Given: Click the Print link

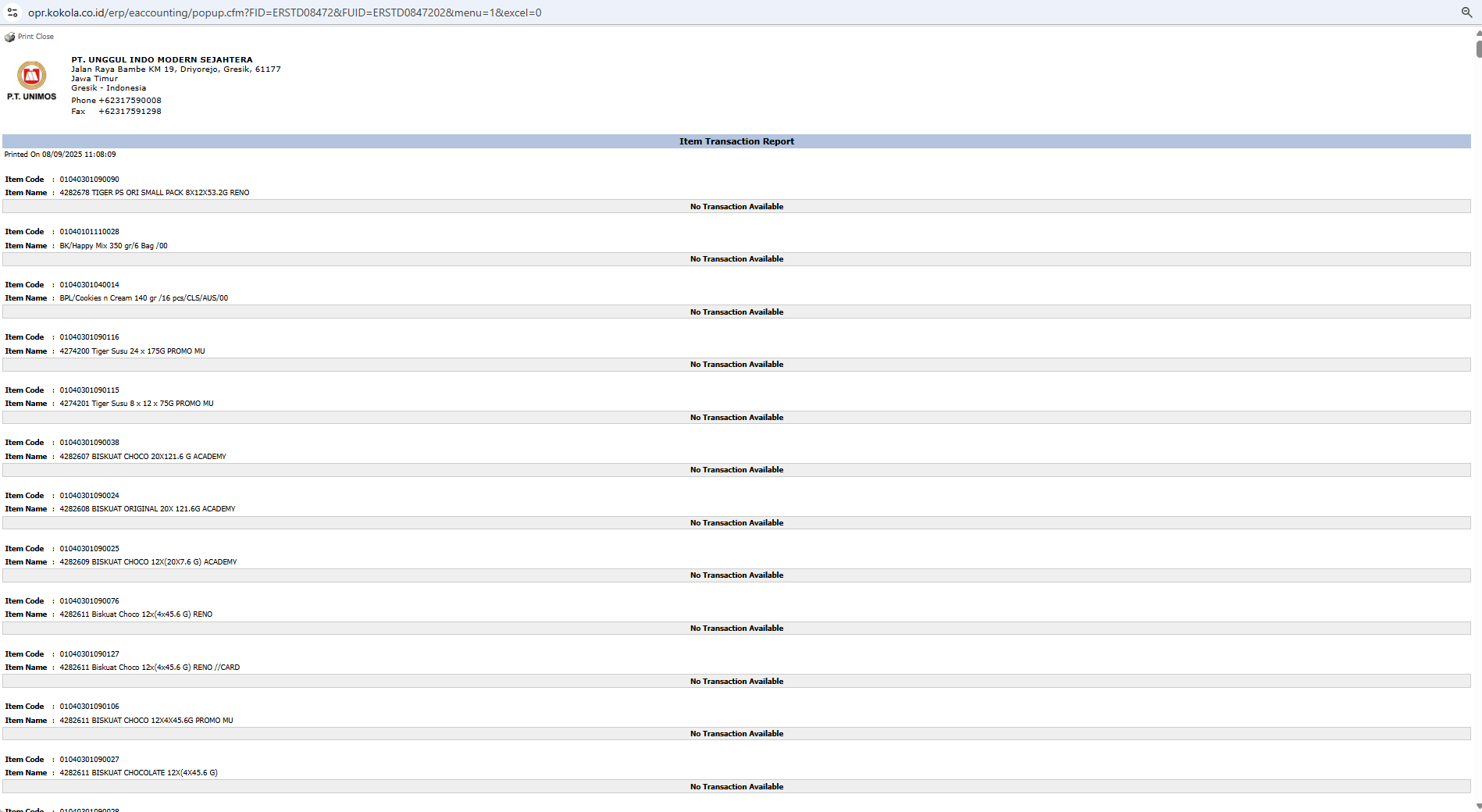Looking at the screenshot, I should click(26, 37).
